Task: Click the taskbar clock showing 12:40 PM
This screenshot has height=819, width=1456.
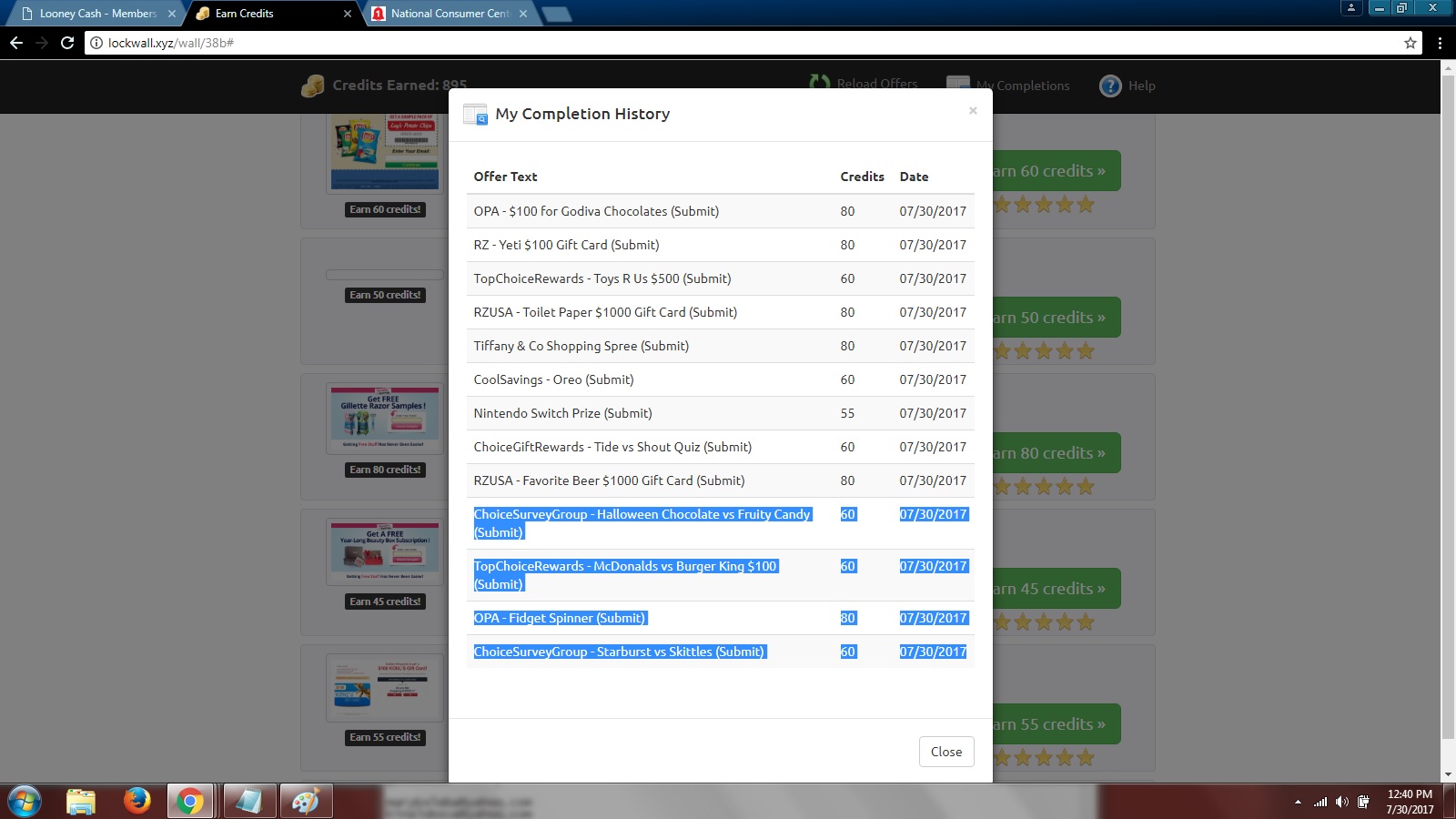Action: [x=1410, y=802]
